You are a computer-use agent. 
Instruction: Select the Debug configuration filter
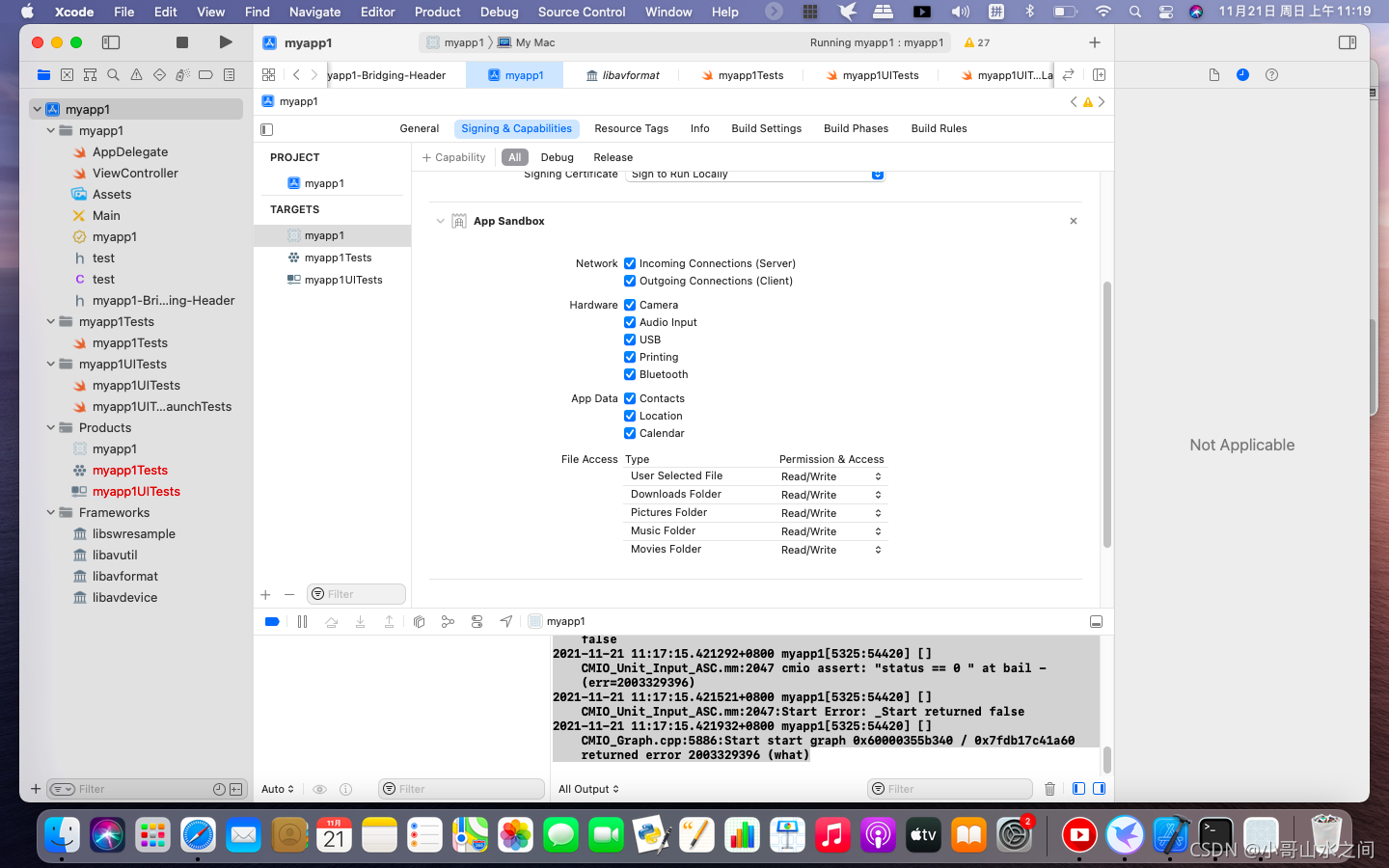tap(557, 157)
